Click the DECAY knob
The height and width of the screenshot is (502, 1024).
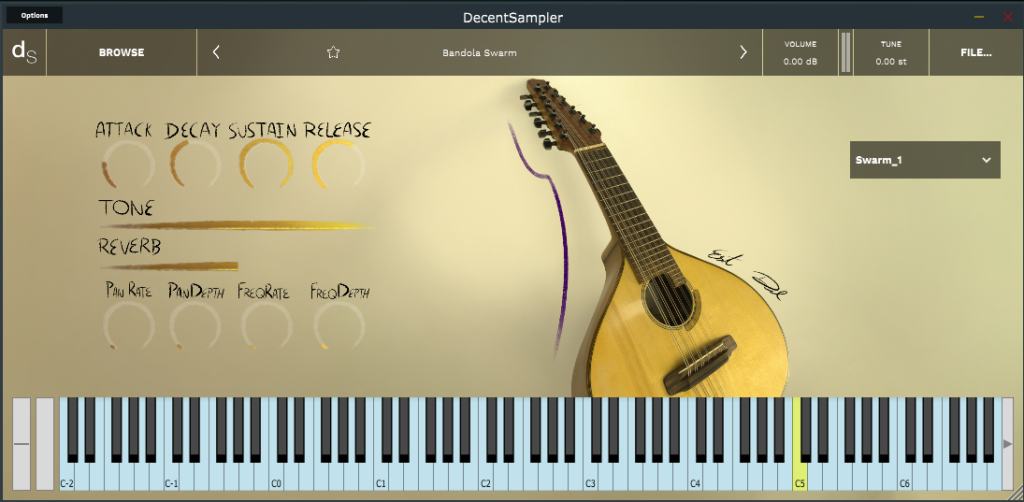click(196, 165)
